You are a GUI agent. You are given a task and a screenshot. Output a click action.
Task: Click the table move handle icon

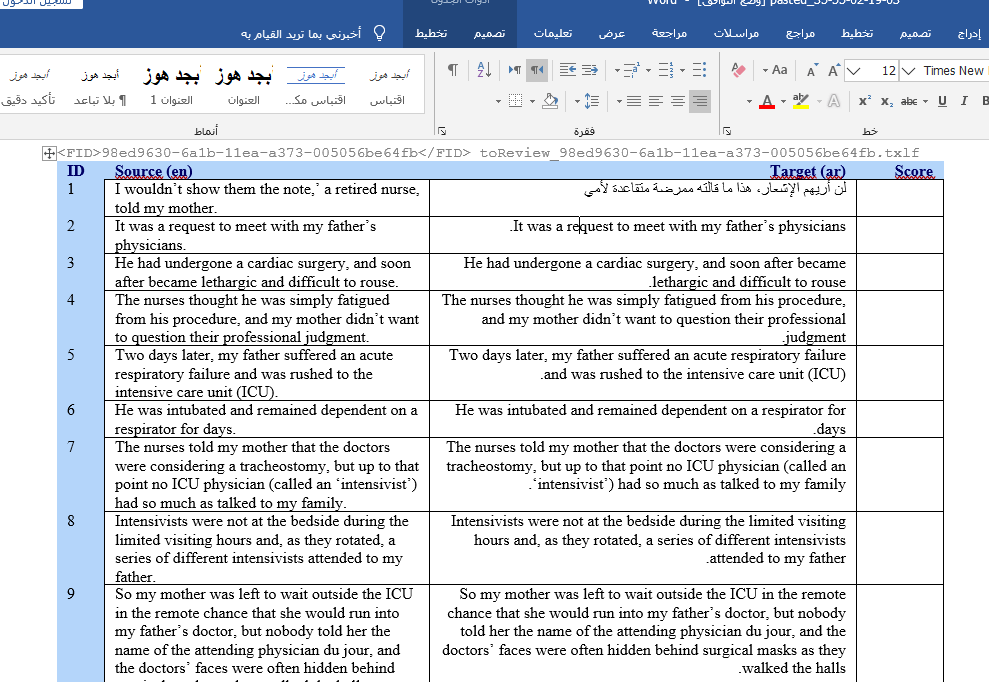coord(48,153)
